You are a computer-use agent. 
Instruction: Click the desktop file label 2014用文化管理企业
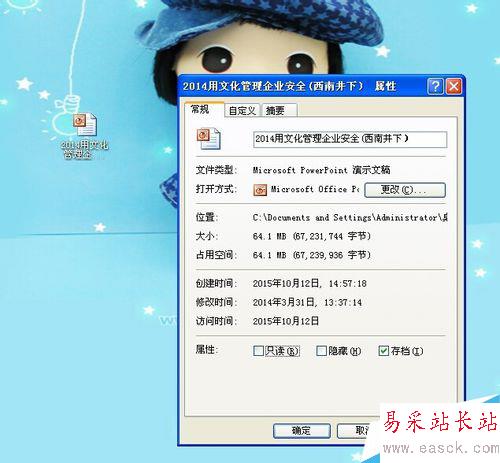coord(85,150)
